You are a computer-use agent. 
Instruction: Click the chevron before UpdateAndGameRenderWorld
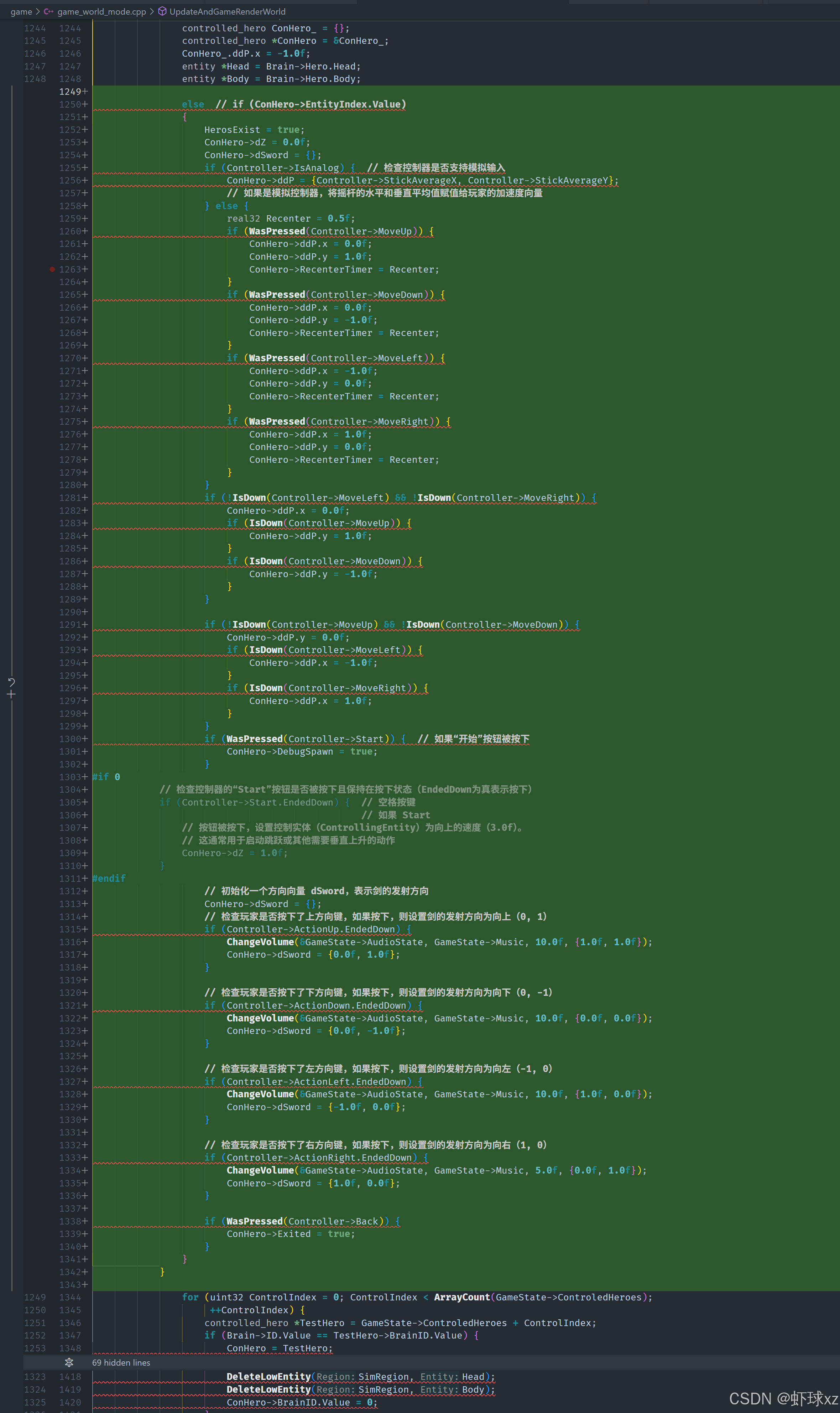(x=152, y=11)
